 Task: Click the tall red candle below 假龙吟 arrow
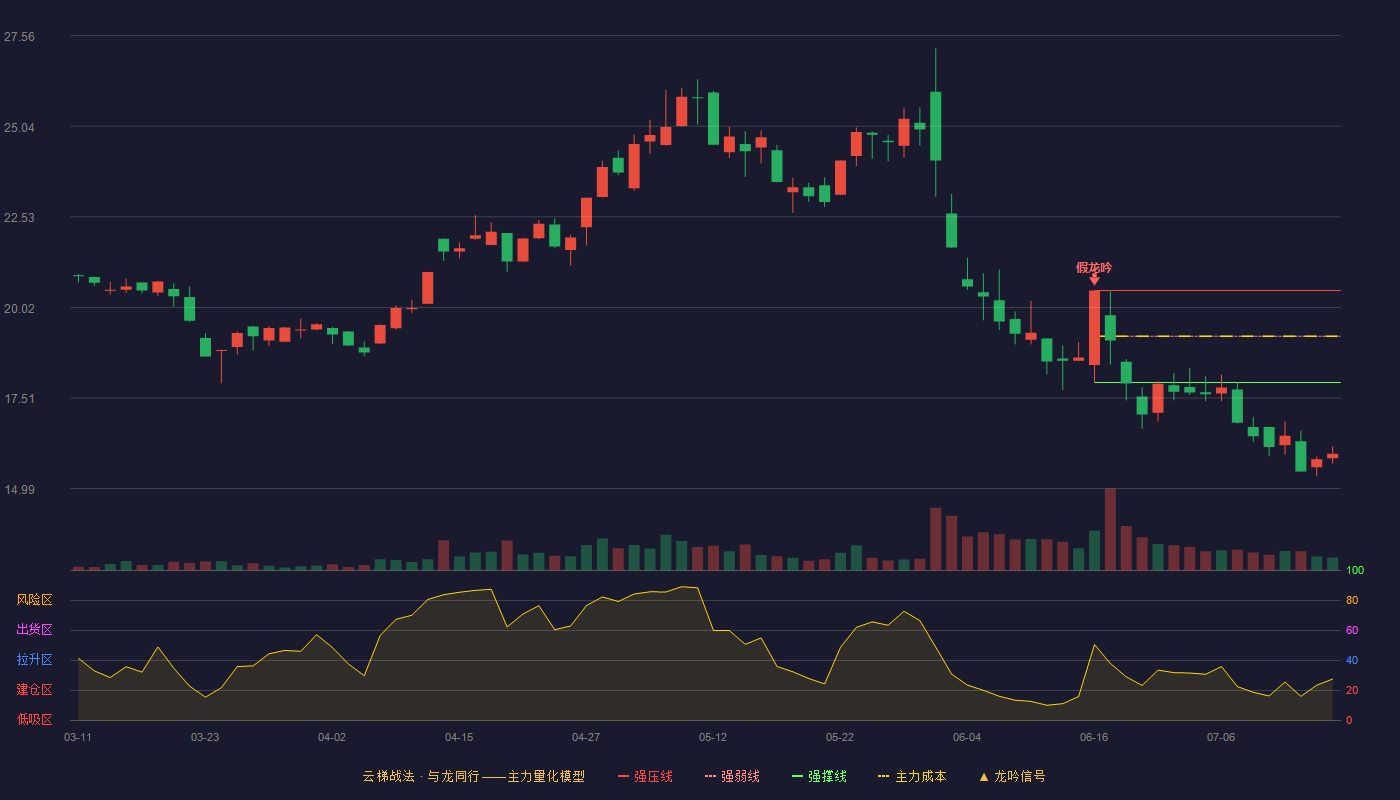[1094, 328]
